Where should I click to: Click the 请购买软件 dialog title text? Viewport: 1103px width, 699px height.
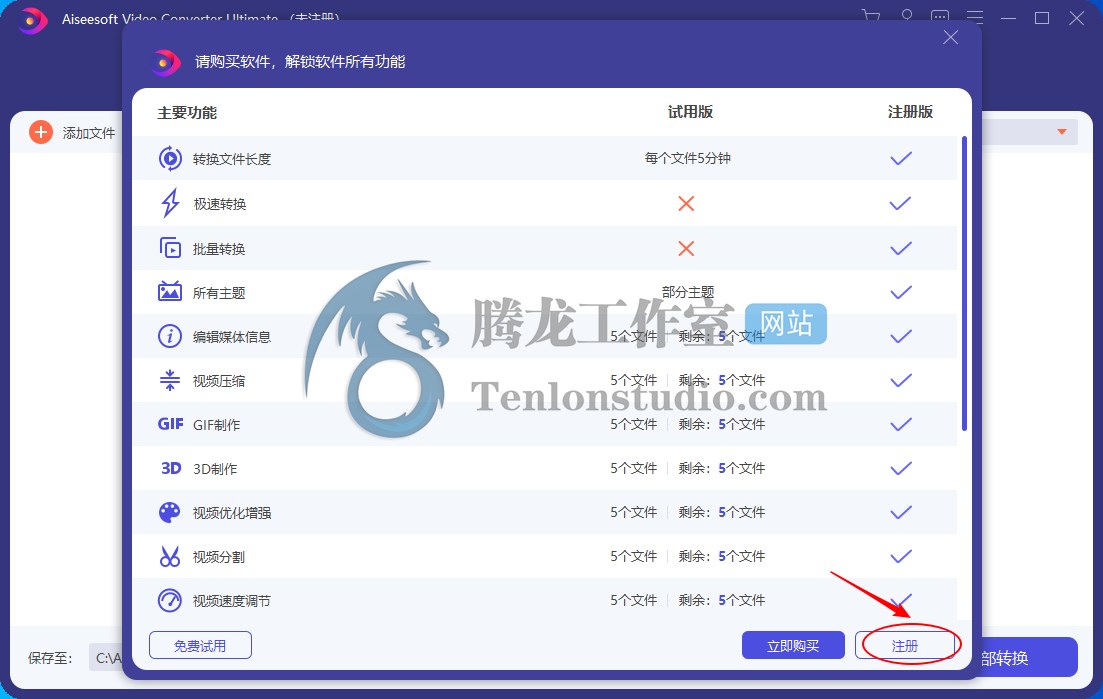pyautogui.click(x=300, y=62)
